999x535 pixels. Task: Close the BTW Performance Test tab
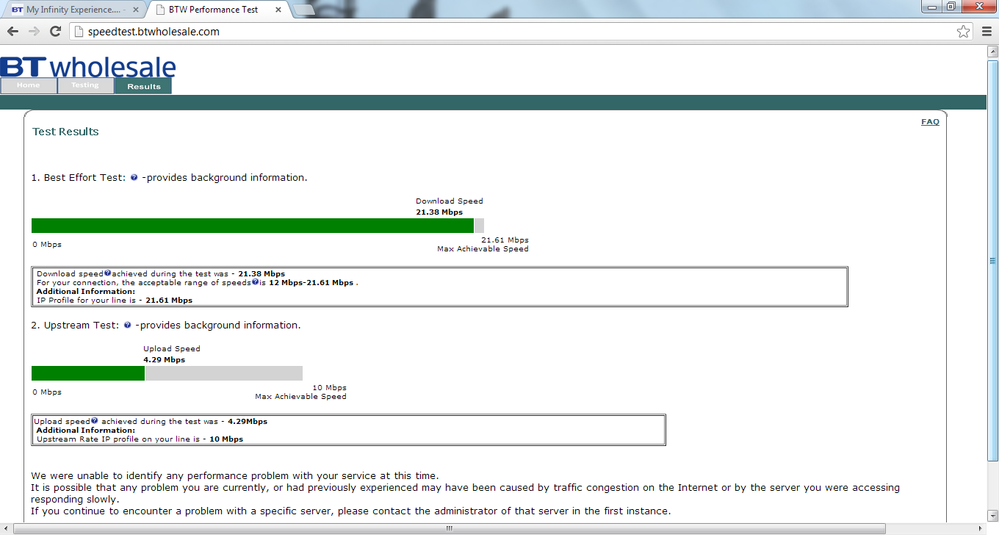(278, 10)
